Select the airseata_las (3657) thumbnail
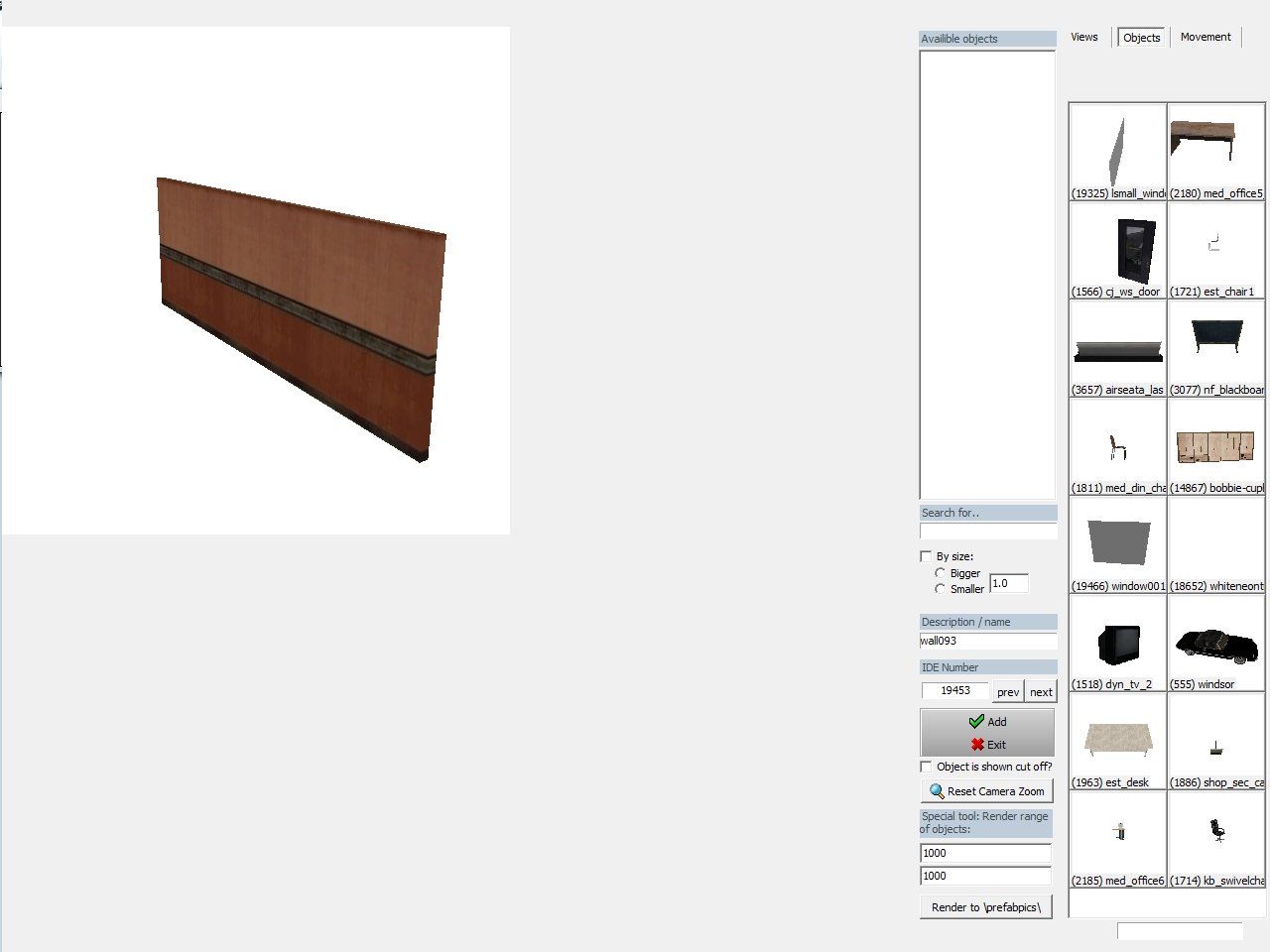Screen dimensions: 1270x952 tap(1118, 348)
